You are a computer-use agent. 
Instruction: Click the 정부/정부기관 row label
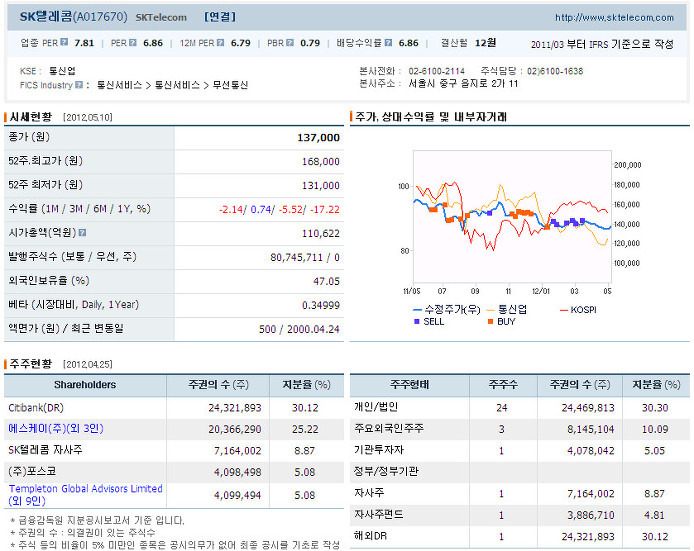[386, 471]
